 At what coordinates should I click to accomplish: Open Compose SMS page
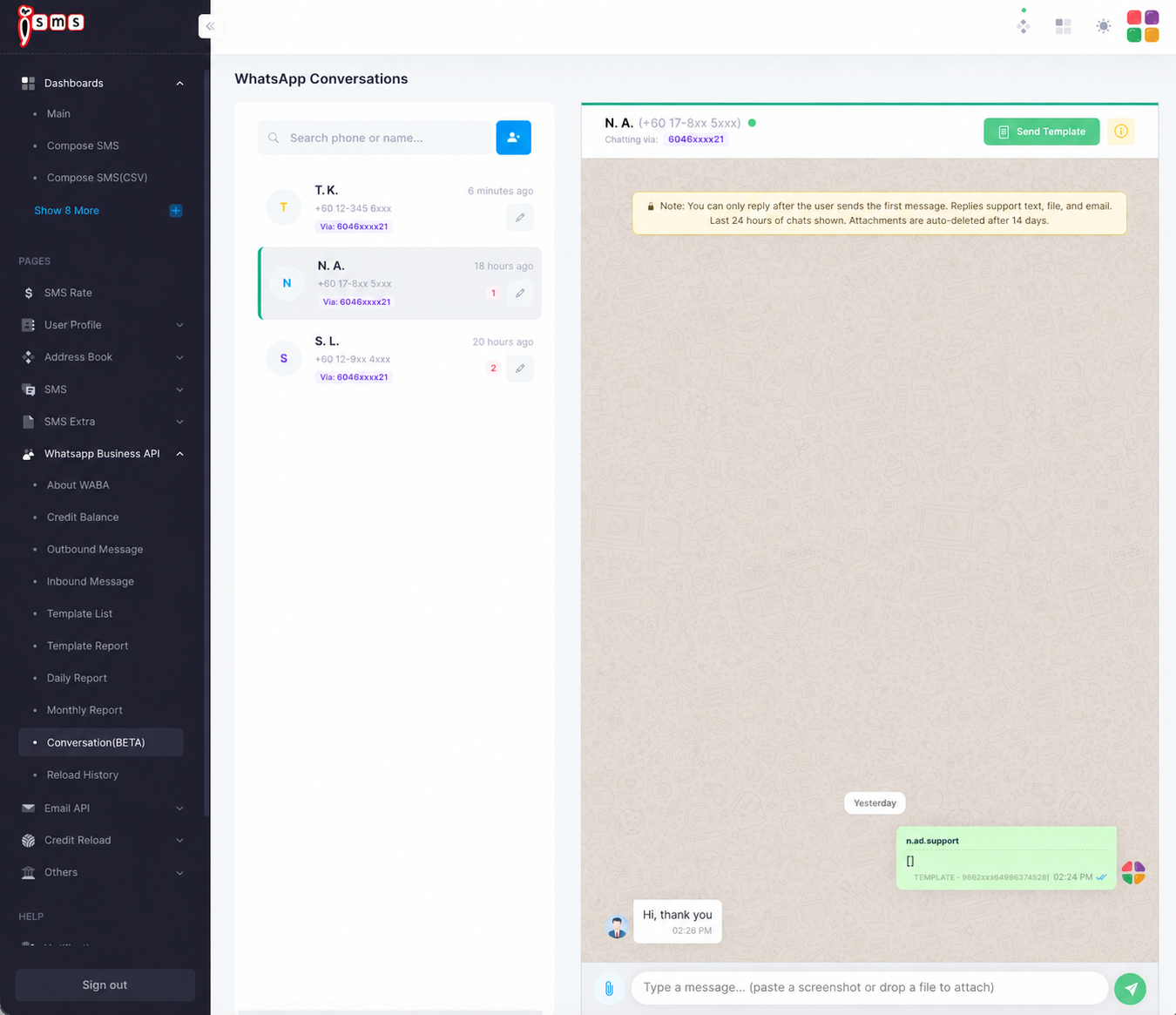(83, 145)
